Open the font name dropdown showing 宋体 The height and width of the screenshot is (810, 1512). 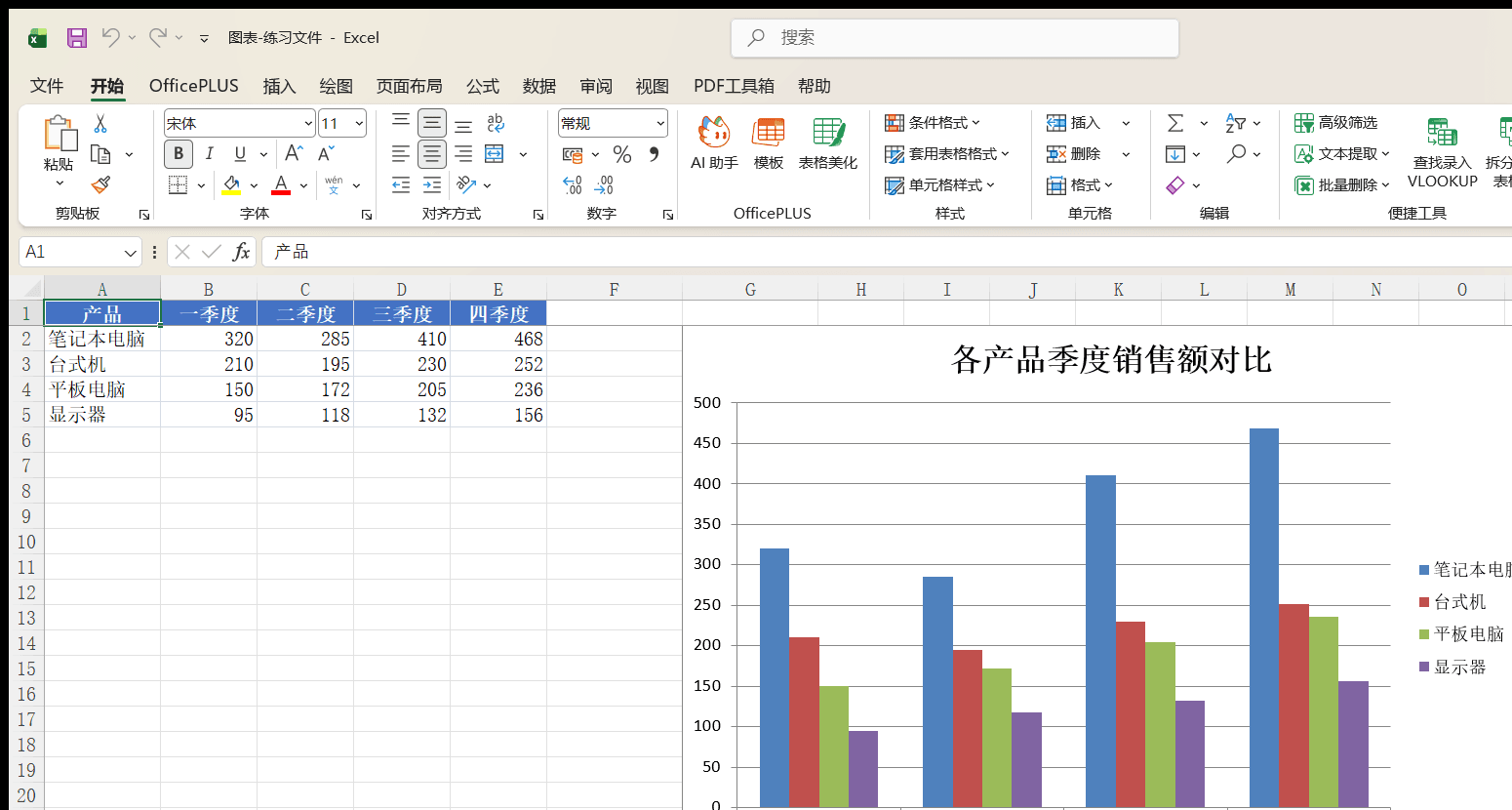[308, 124]
